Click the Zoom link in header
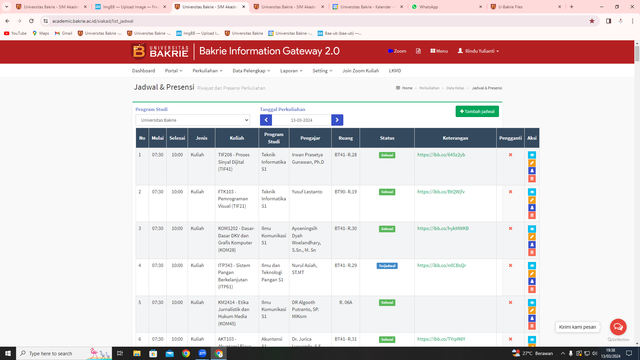Image resolution: width=640 pixels, height=360 pixels. click(397, 51)
